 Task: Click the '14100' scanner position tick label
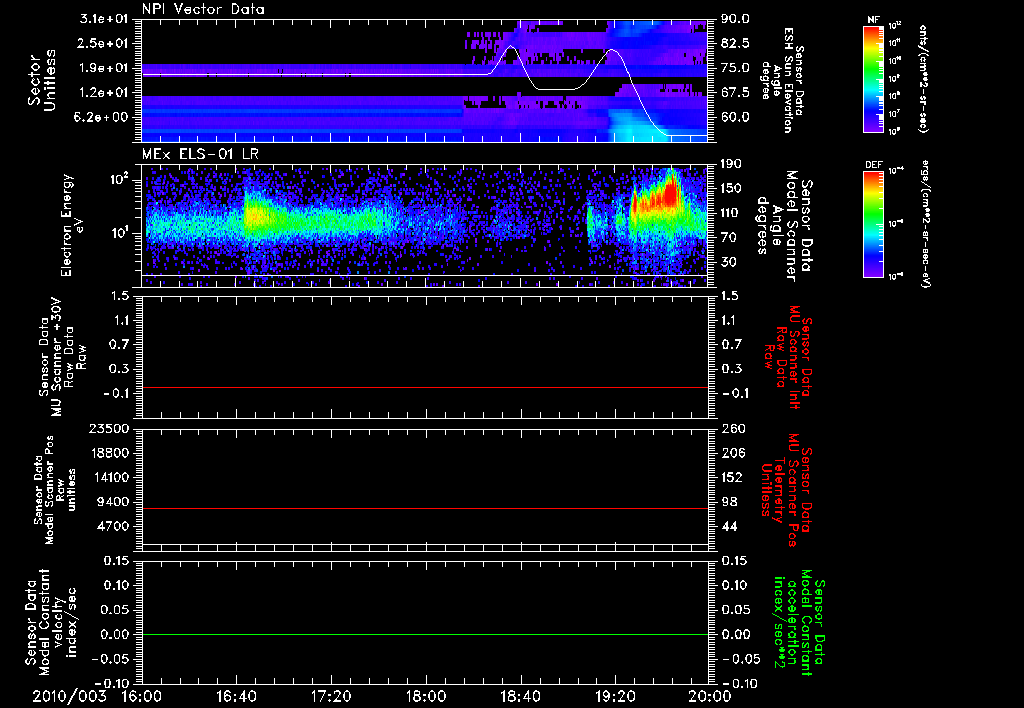tap(110, 477)
